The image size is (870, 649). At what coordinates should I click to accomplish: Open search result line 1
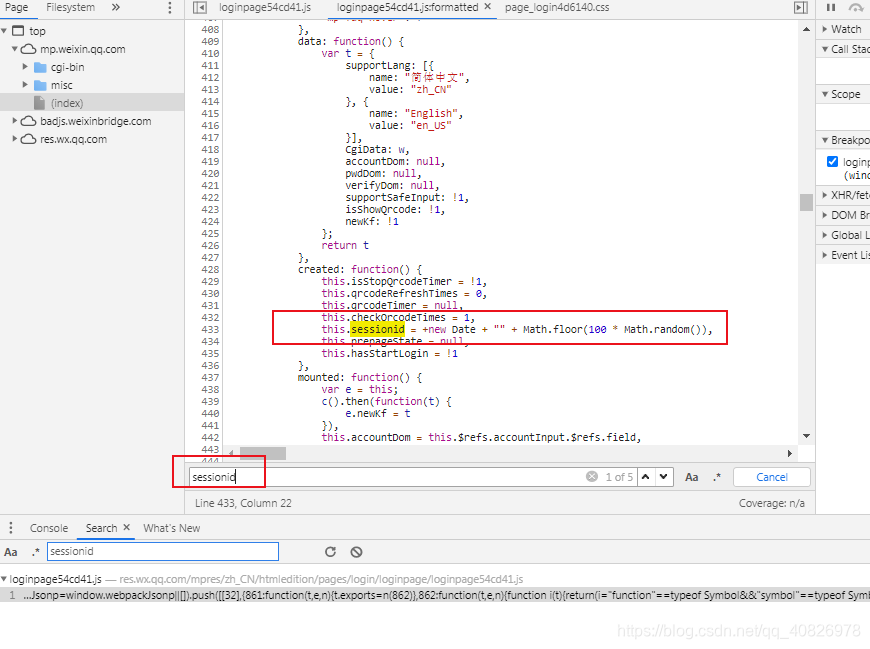tap(435, 595)
